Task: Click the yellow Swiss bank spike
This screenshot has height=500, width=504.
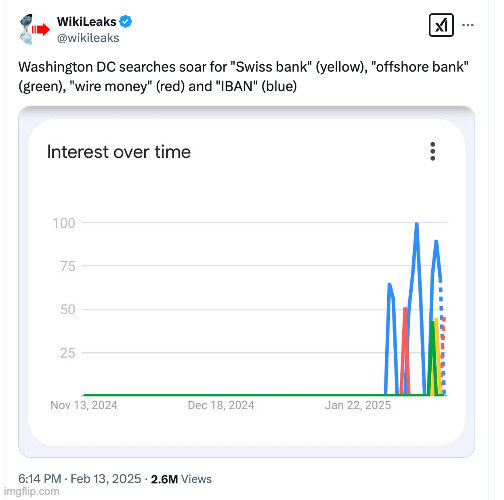Action: coord(437,357)
